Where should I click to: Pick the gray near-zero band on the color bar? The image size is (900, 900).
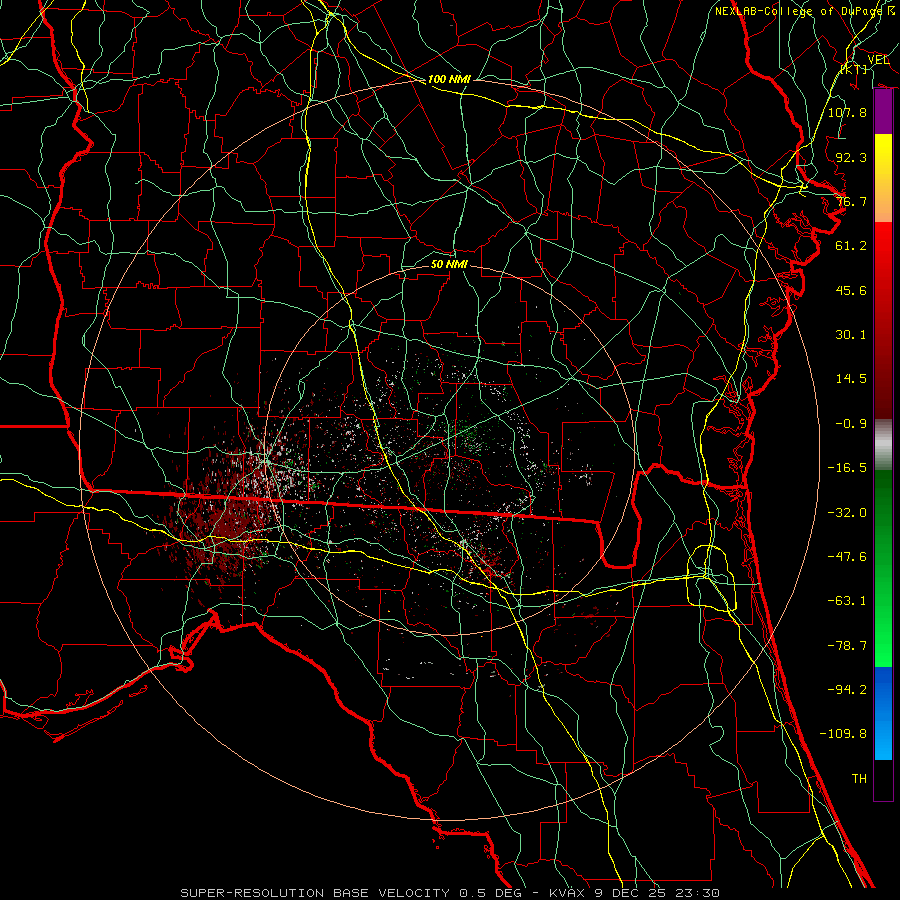883,444
